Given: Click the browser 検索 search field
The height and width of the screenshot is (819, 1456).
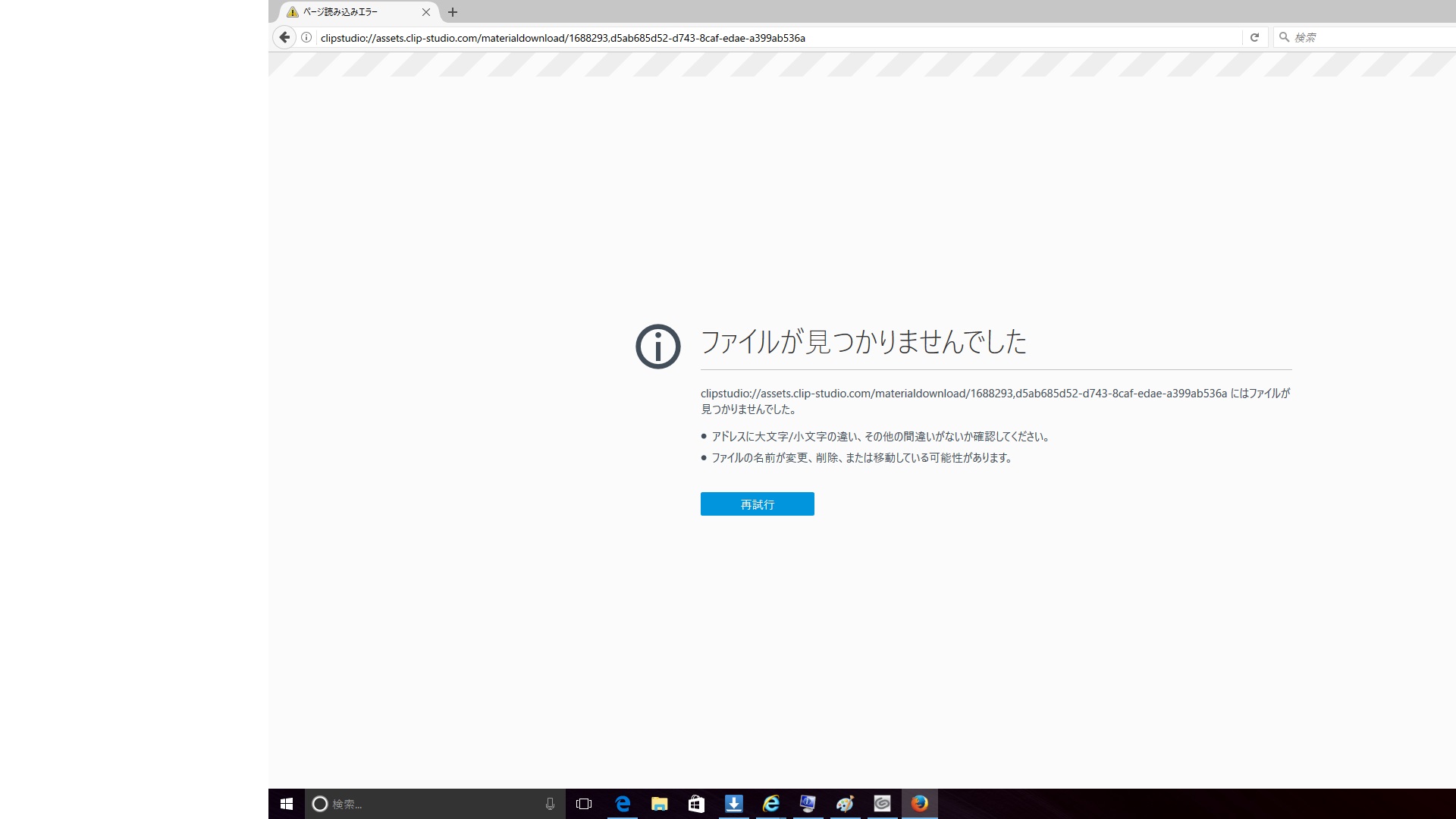Looking at the screenshot, I should [x=1365, y=37].
